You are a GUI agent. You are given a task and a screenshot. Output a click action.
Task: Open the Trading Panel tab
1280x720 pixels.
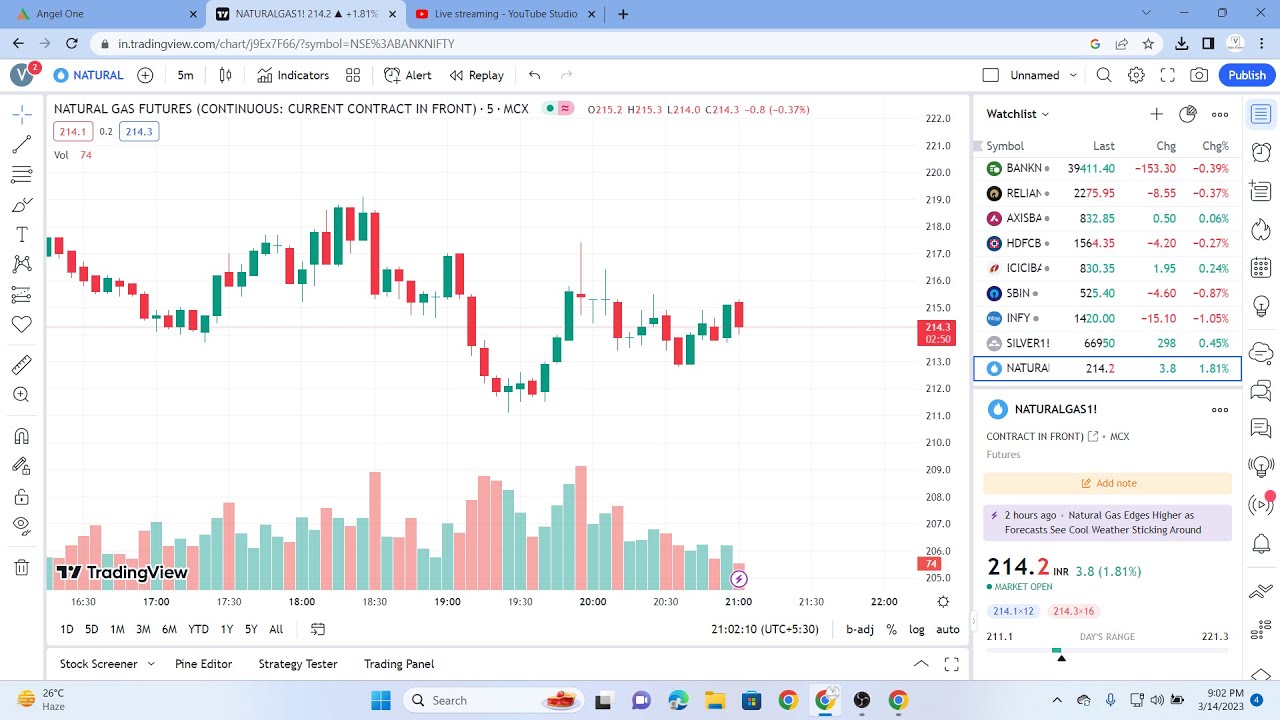pyautogui.click(x=399, y=664)
